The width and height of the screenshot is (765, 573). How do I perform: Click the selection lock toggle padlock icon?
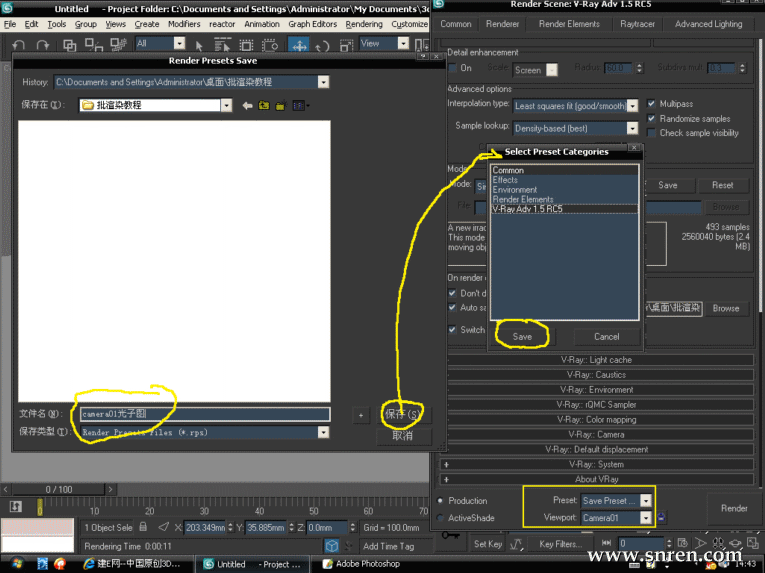coord(143,527)
